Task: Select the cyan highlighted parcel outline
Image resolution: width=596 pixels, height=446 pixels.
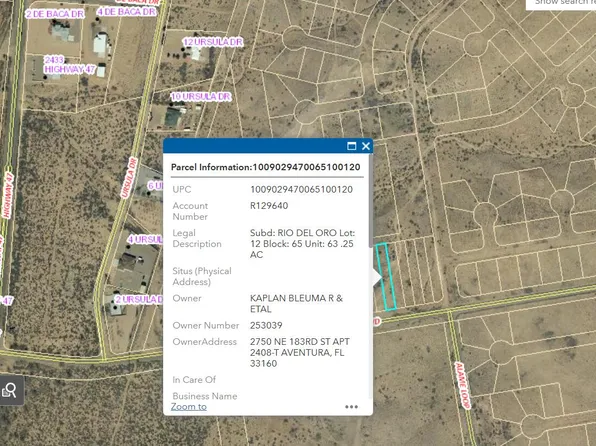Action: click(386, 277)
